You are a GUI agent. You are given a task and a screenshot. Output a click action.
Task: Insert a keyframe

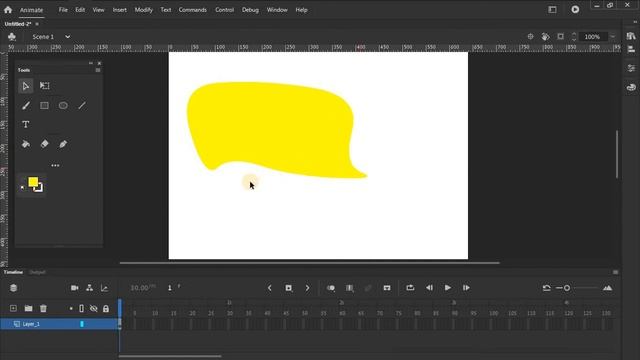[x=289, y=288]
